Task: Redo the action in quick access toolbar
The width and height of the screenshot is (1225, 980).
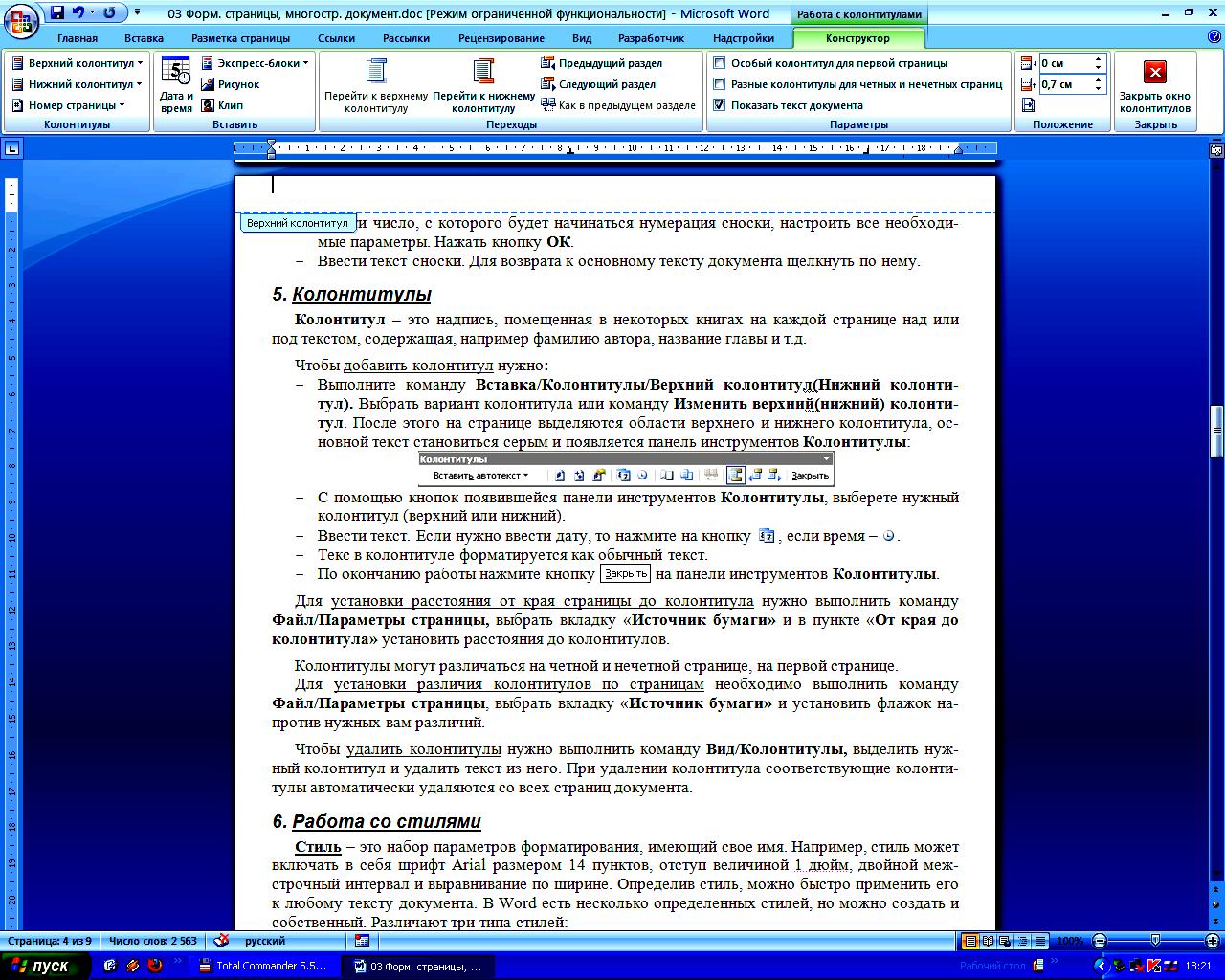Action: [109, 13]
